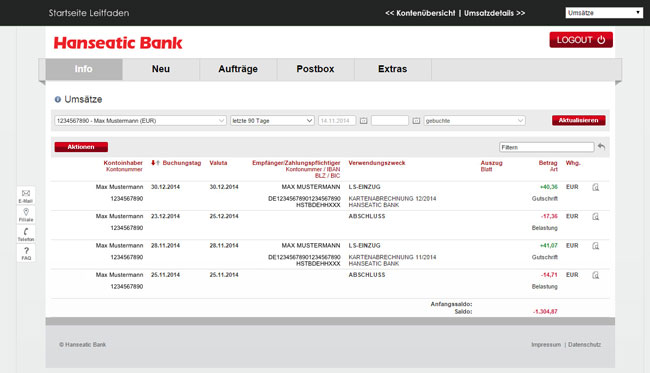Switch to the Aufträge tab
The width and height of the screenshot is (650, 373).
tap(238, 69)
